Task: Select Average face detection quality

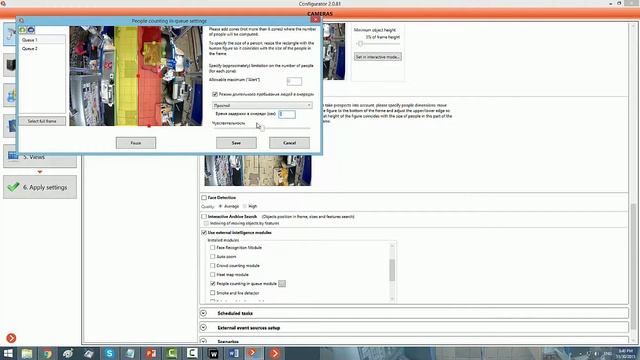Action: (220, 207)
